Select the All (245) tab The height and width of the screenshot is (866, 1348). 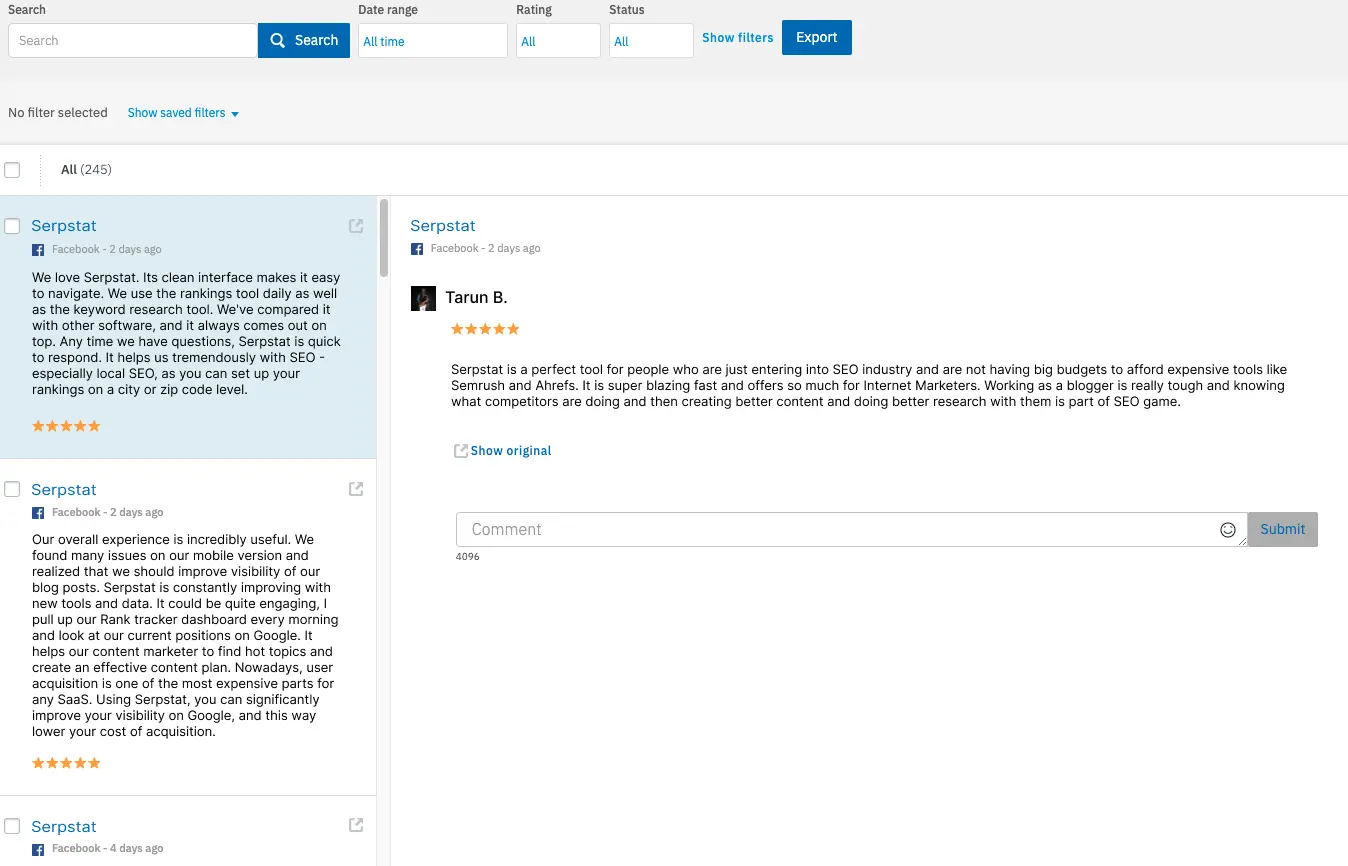tap(86, 170)
